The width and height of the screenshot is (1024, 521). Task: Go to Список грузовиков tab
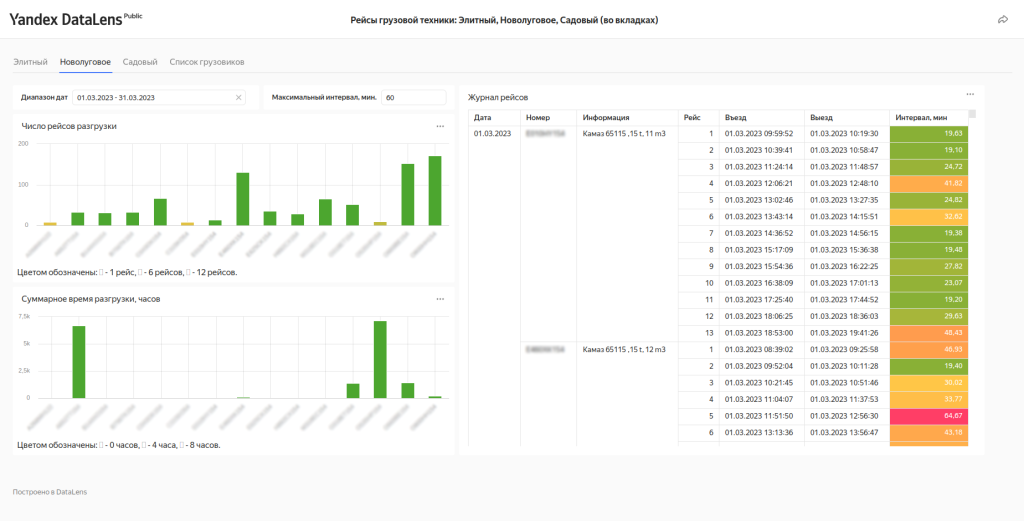[x=207, y=62]
